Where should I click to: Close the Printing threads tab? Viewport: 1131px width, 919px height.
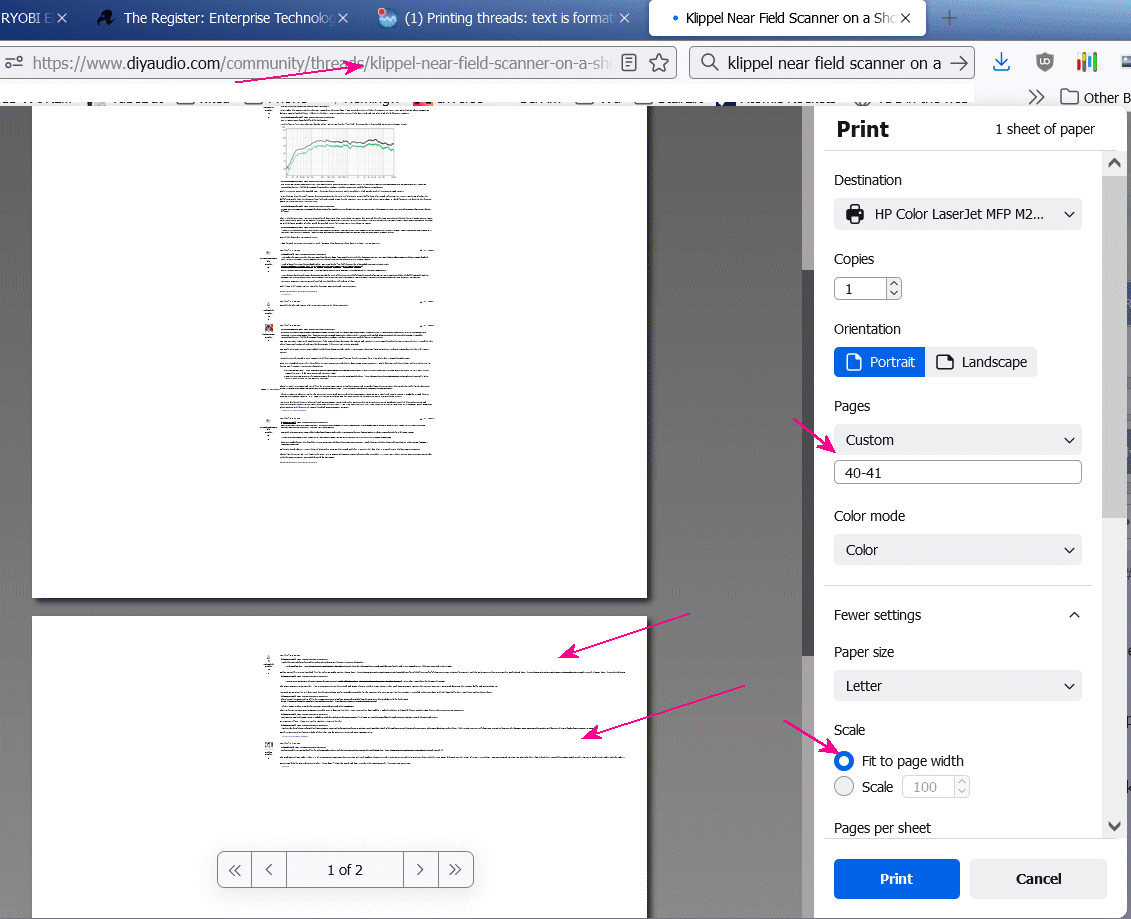coord(625,18)
